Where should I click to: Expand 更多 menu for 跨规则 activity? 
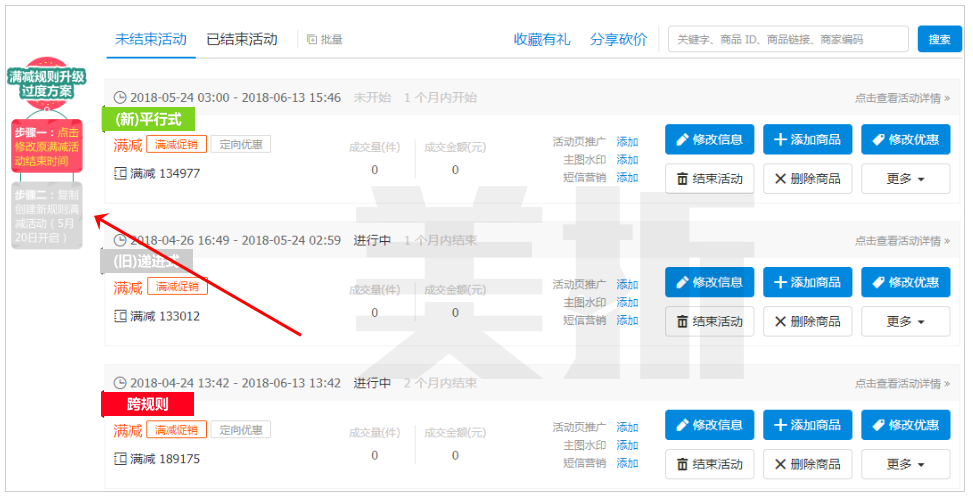point(905,464)
